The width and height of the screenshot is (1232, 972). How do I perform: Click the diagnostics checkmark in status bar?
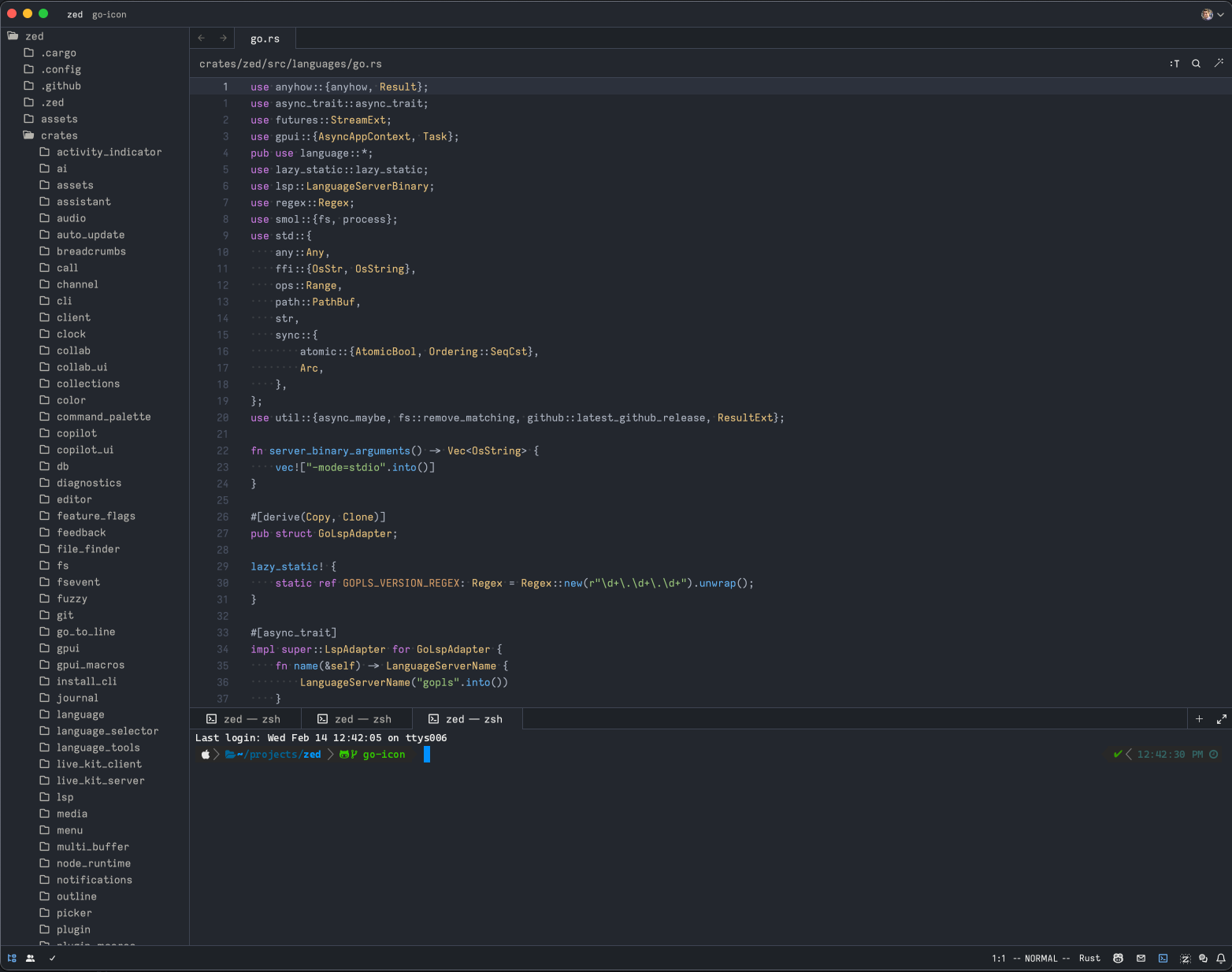click(x=52, y=959)
